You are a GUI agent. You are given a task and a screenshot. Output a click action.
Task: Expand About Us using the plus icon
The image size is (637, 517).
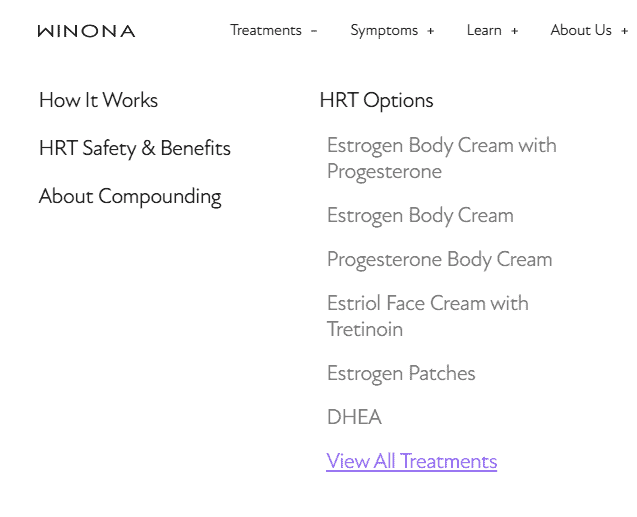(625, 31)
